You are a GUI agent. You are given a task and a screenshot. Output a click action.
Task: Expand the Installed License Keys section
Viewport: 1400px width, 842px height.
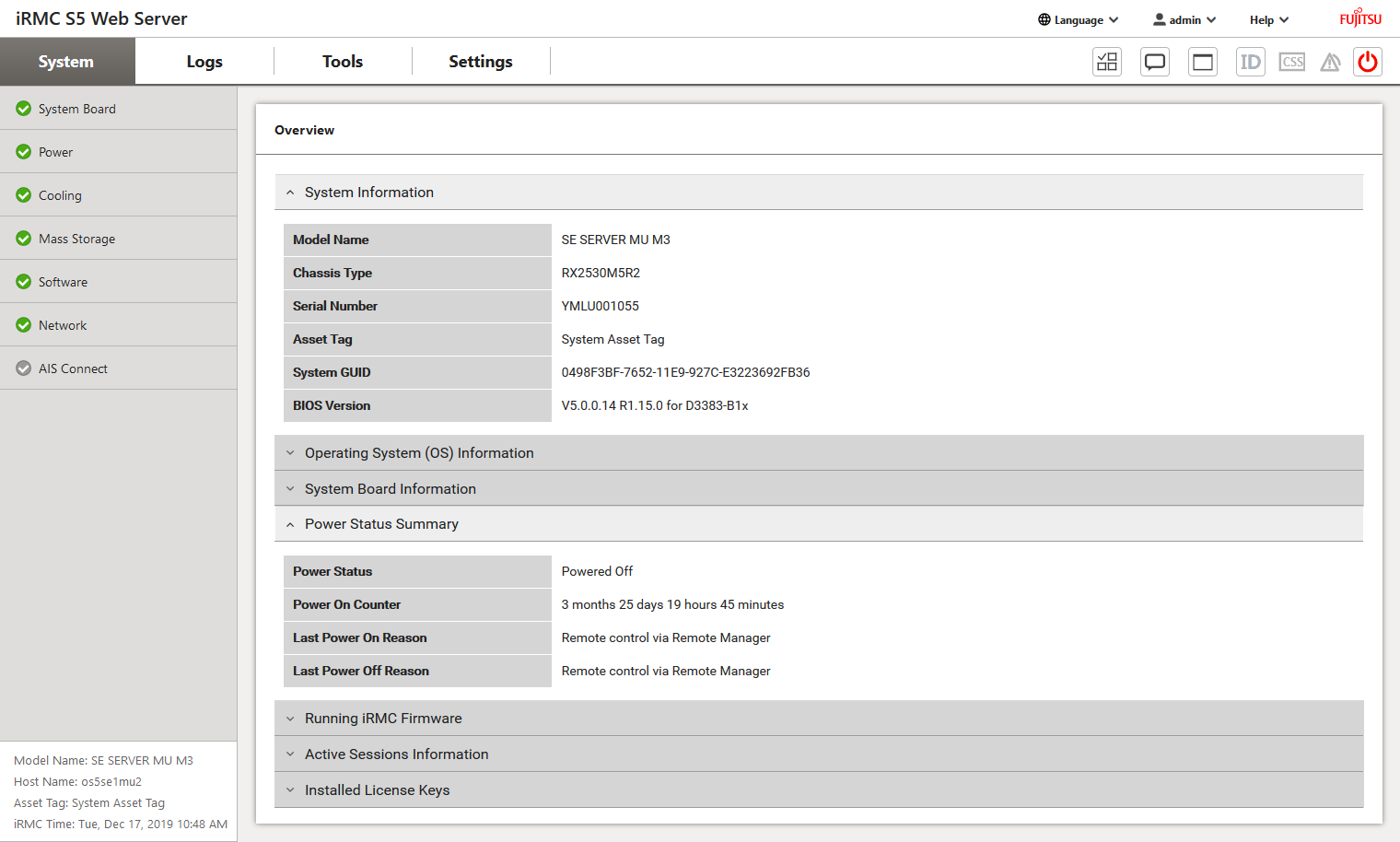pyautogui.click(x=377, y=790)
